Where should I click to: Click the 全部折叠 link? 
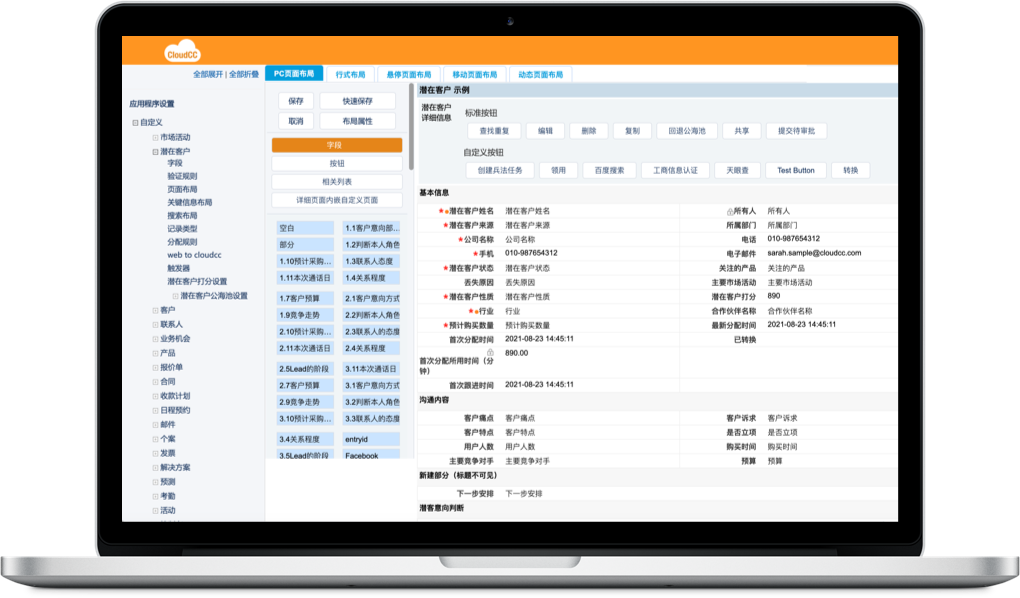[x=244, y=75]
